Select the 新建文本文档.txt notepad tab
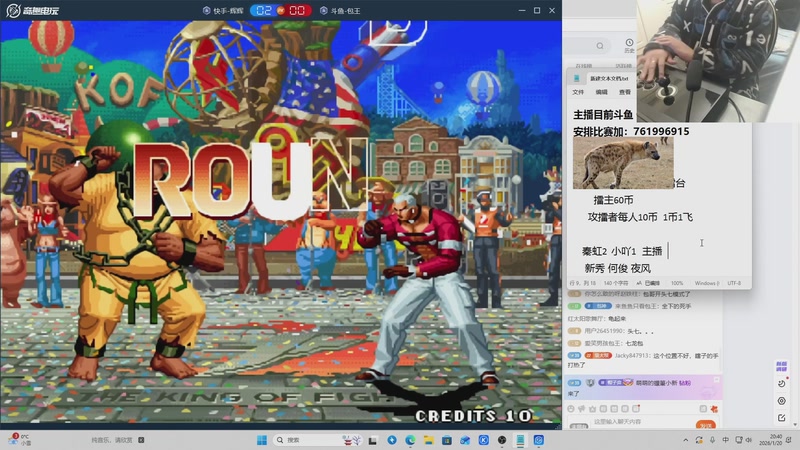 click(x=609, y=79)
